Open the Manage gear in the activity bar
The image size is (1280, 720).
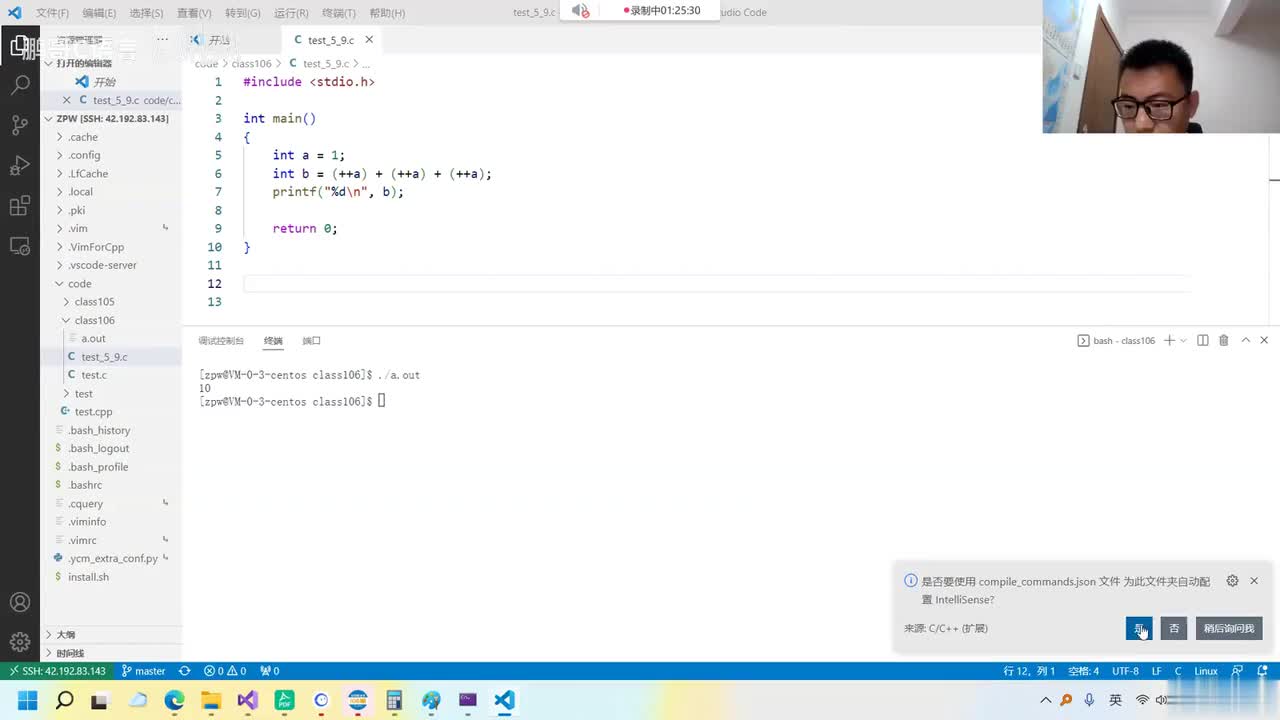[20, 642]
